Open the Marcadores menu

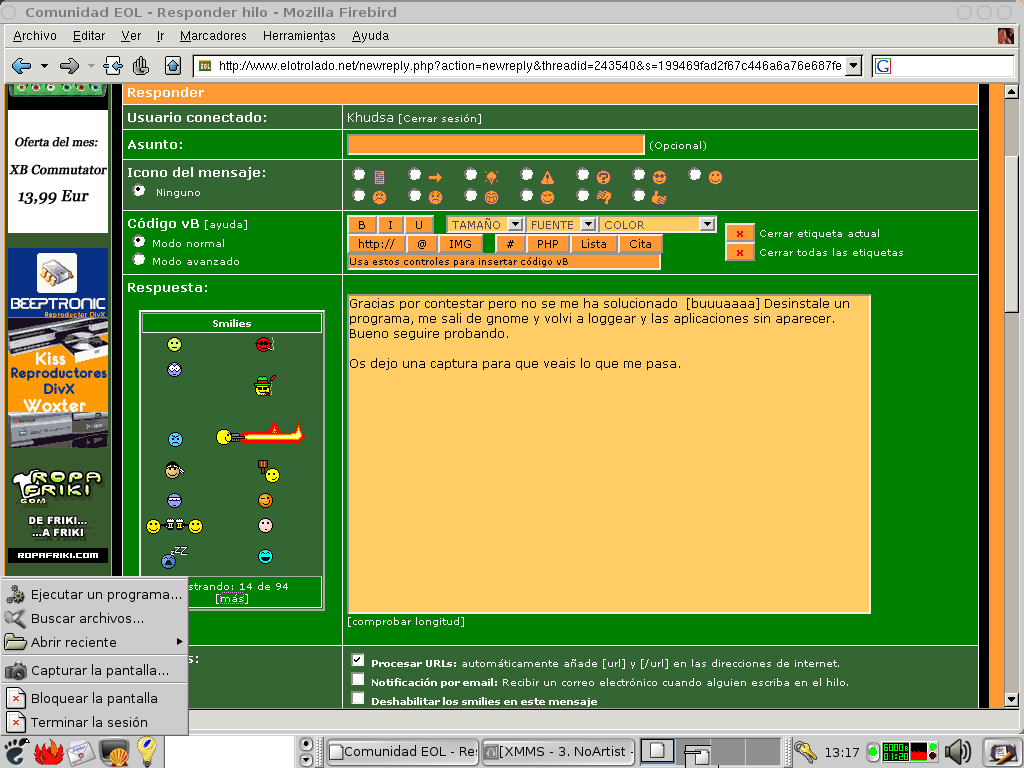[x=213, y=36]
